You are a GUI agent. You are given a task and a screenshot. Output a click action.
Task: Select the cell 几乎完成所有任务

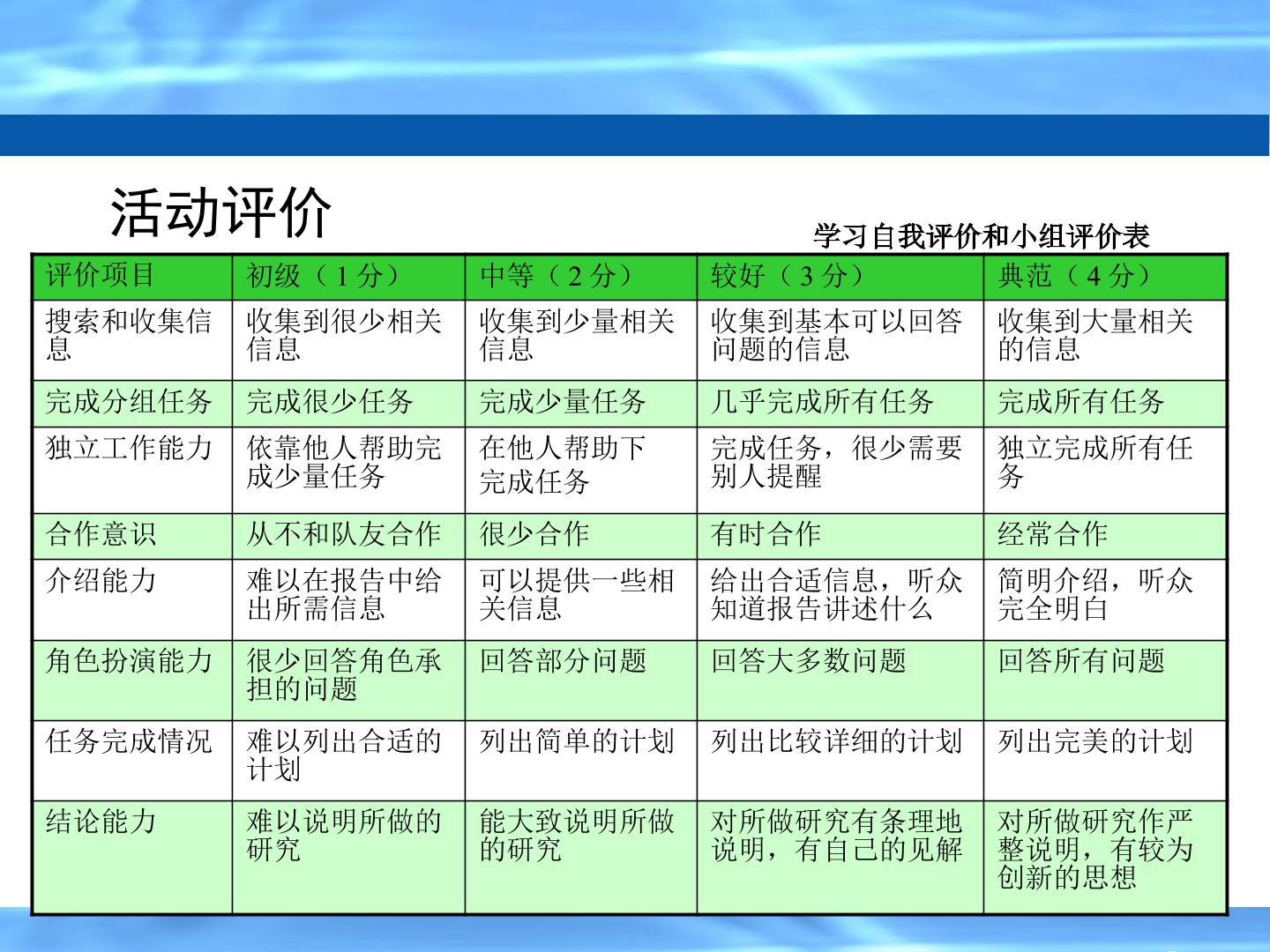840,404
